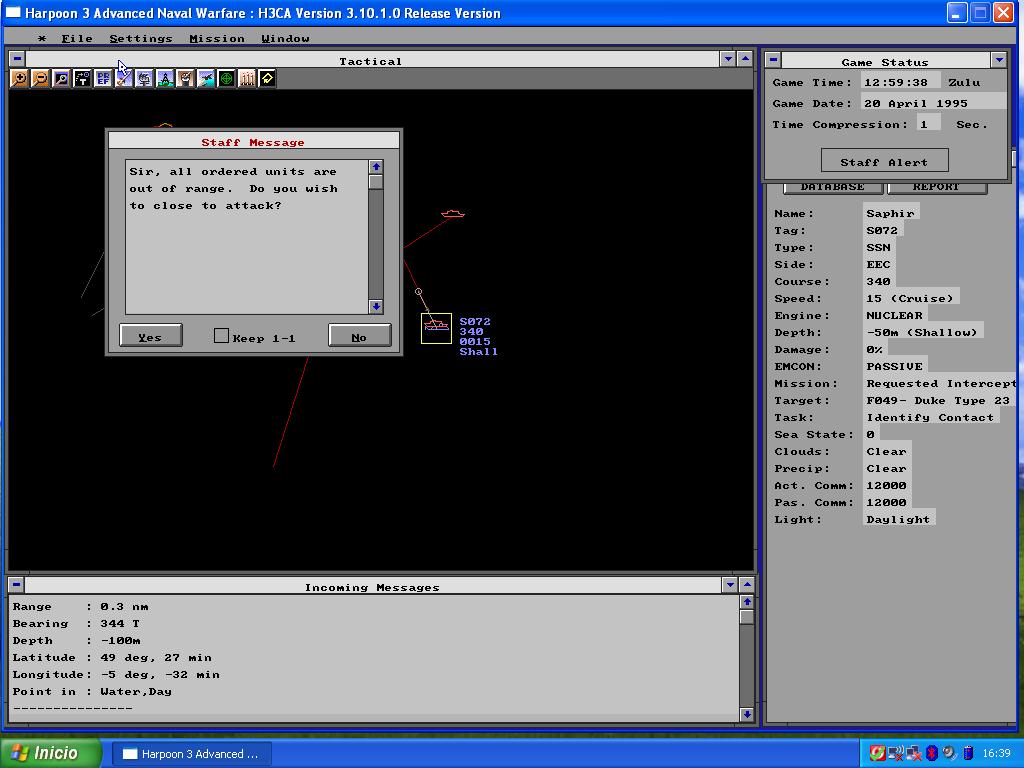Open the Incoming Messages dropdown arrow

(728, 586)
